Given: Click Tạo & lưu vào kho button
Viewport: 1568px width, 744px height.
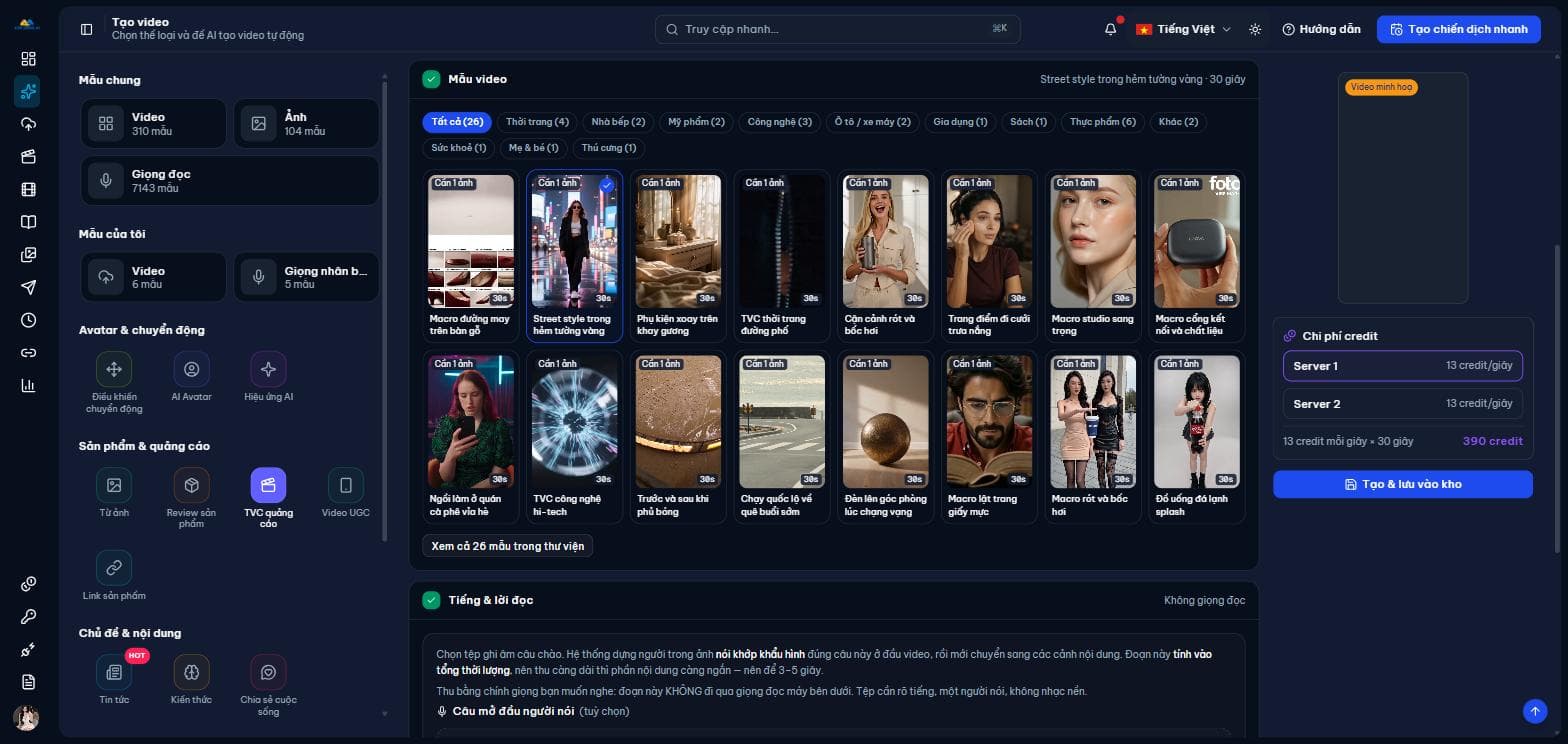Looking at the screenshot, I should pyautogui.click(x=1402, y=484).
